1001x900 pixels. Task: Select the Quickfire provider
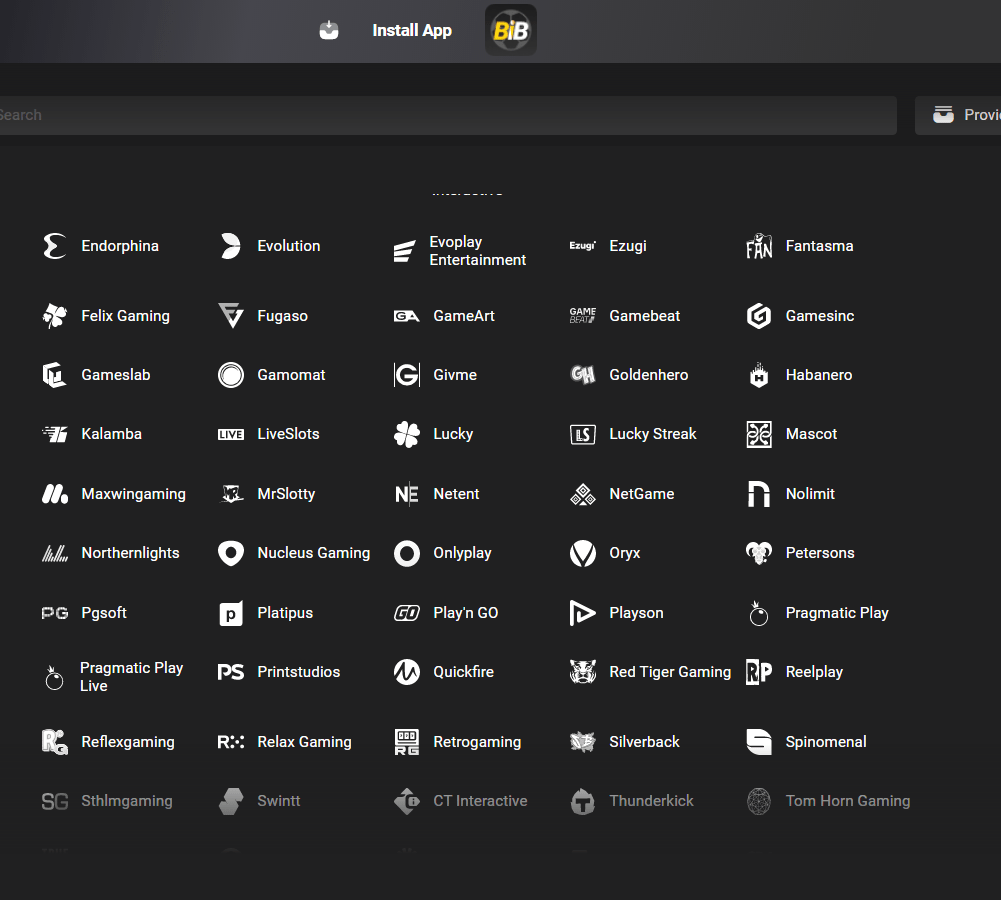click(x=444, y=672)
